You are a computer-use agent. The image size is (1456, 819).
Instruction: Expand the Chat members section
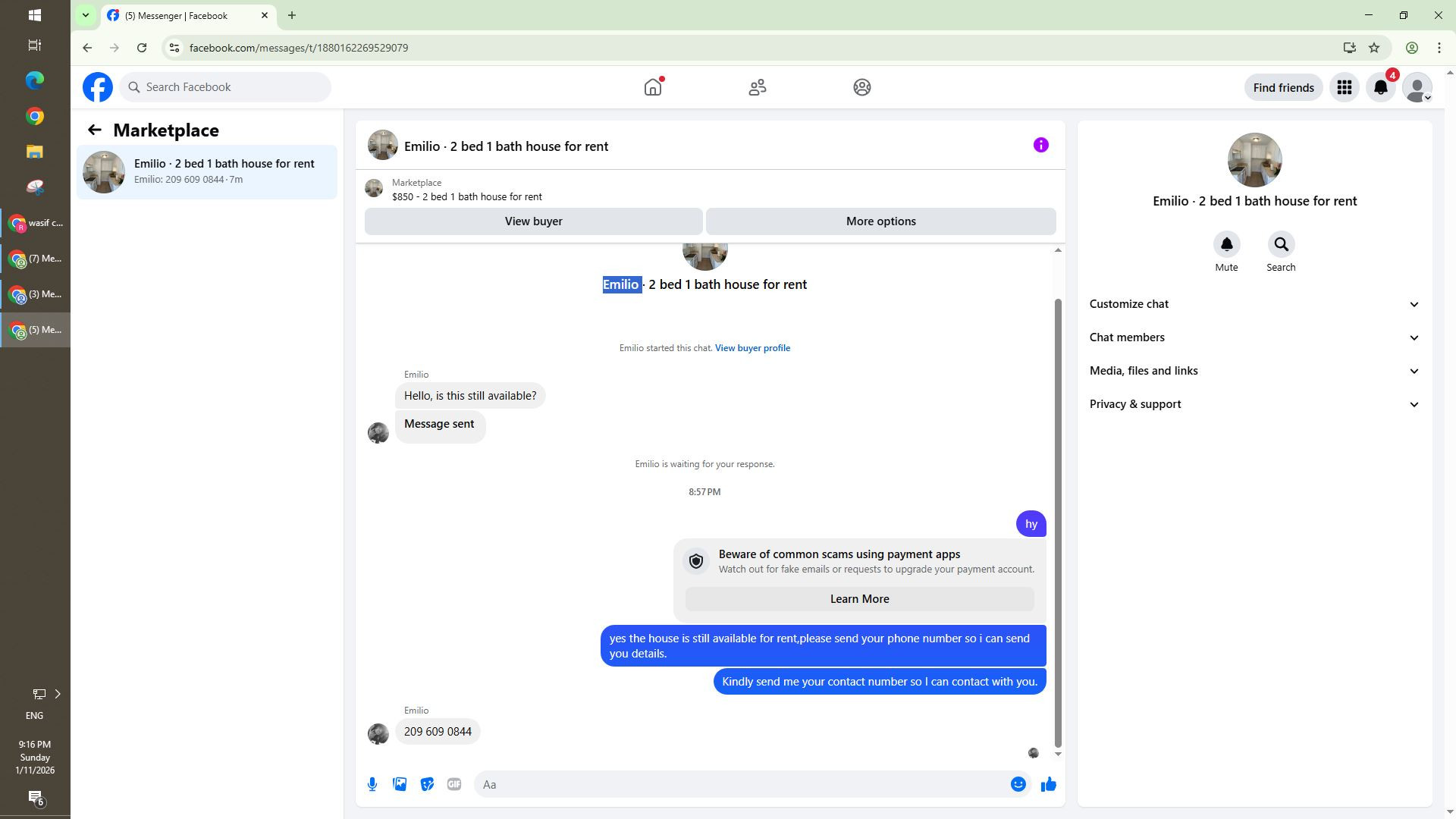coord(1254,337)
